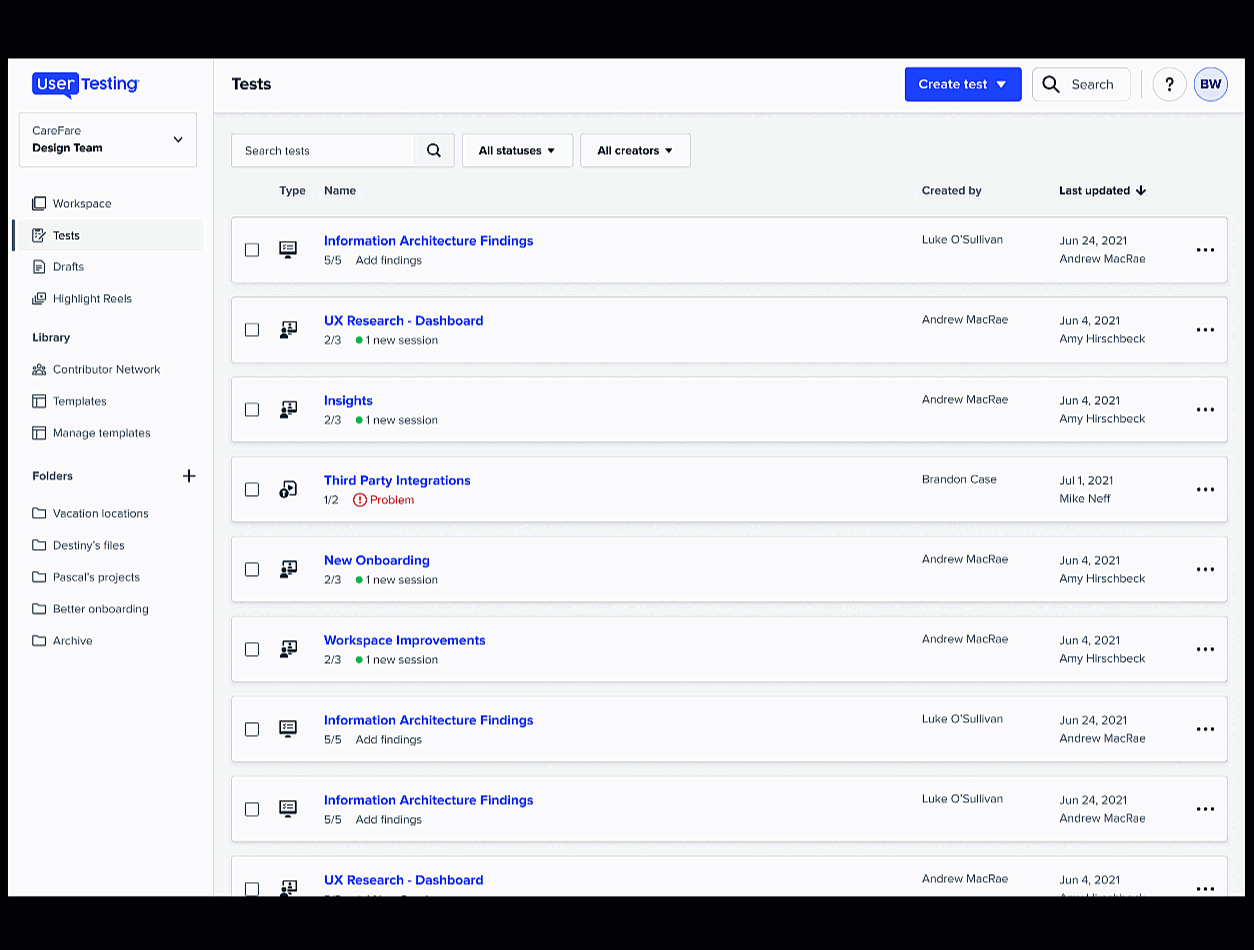This screenshot has width=1254, height=950.
Task: Click creator name Brandon Case
Action: click(959, 480)
